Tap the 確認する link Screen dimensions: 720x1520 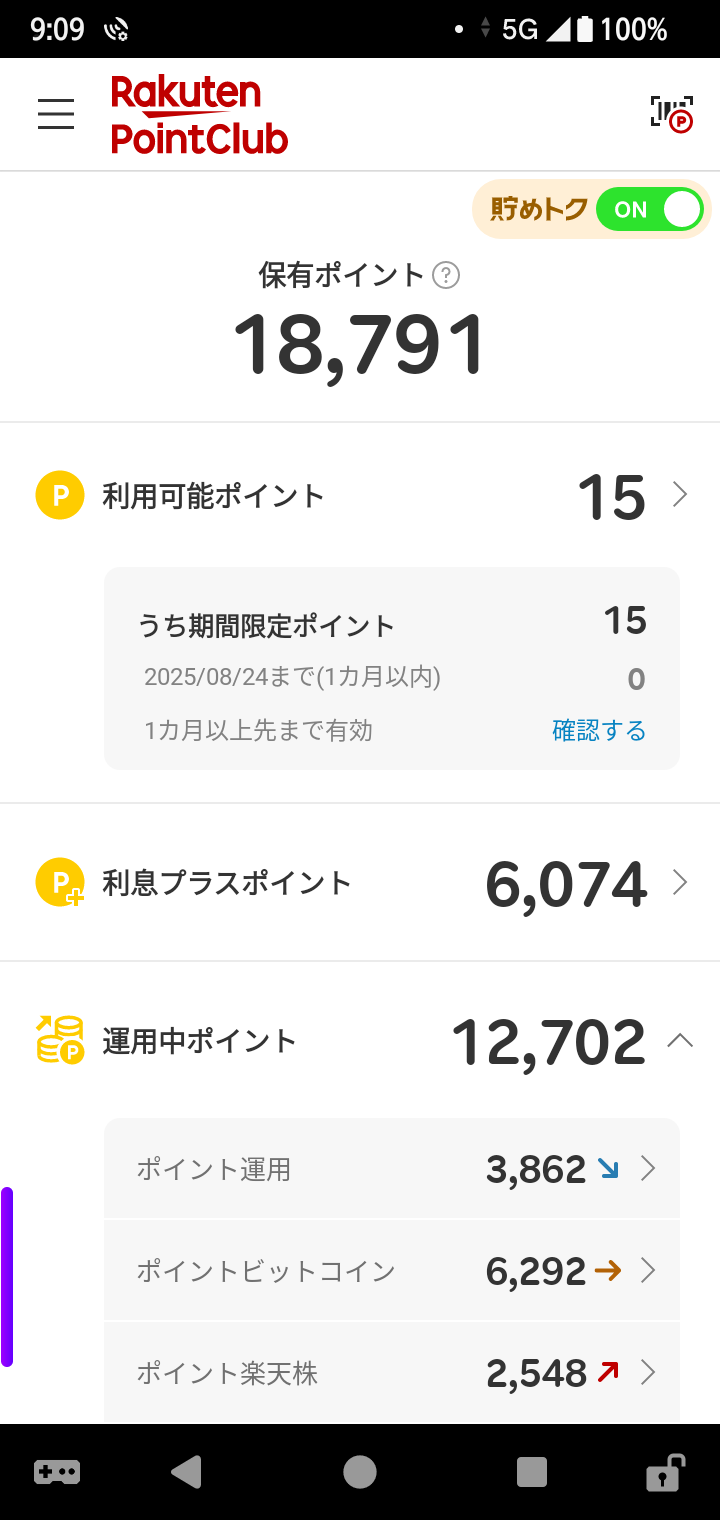point(599,731)
